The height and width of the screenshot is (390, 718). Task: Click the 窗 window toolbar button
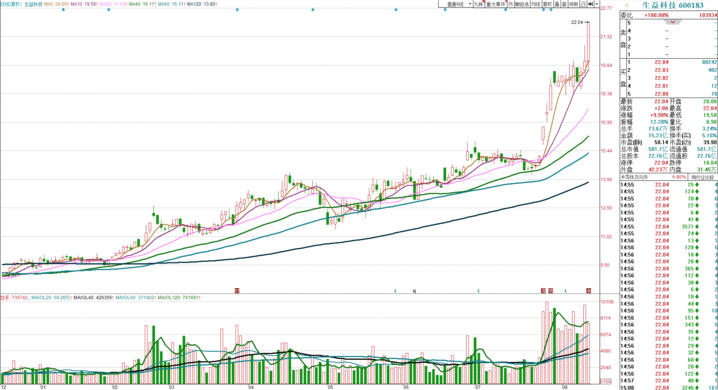click(564, 4)
